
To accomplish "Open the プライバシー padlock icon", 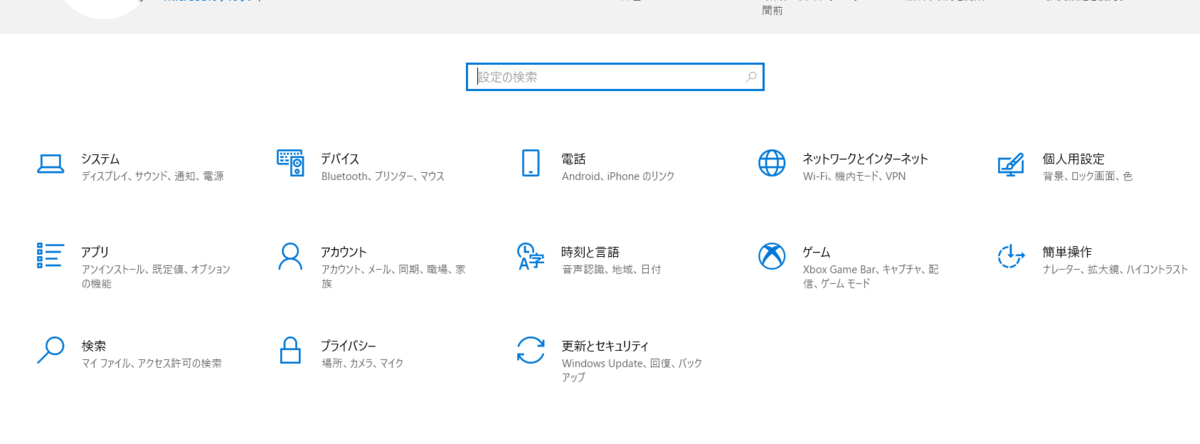I will click(290, 349).
